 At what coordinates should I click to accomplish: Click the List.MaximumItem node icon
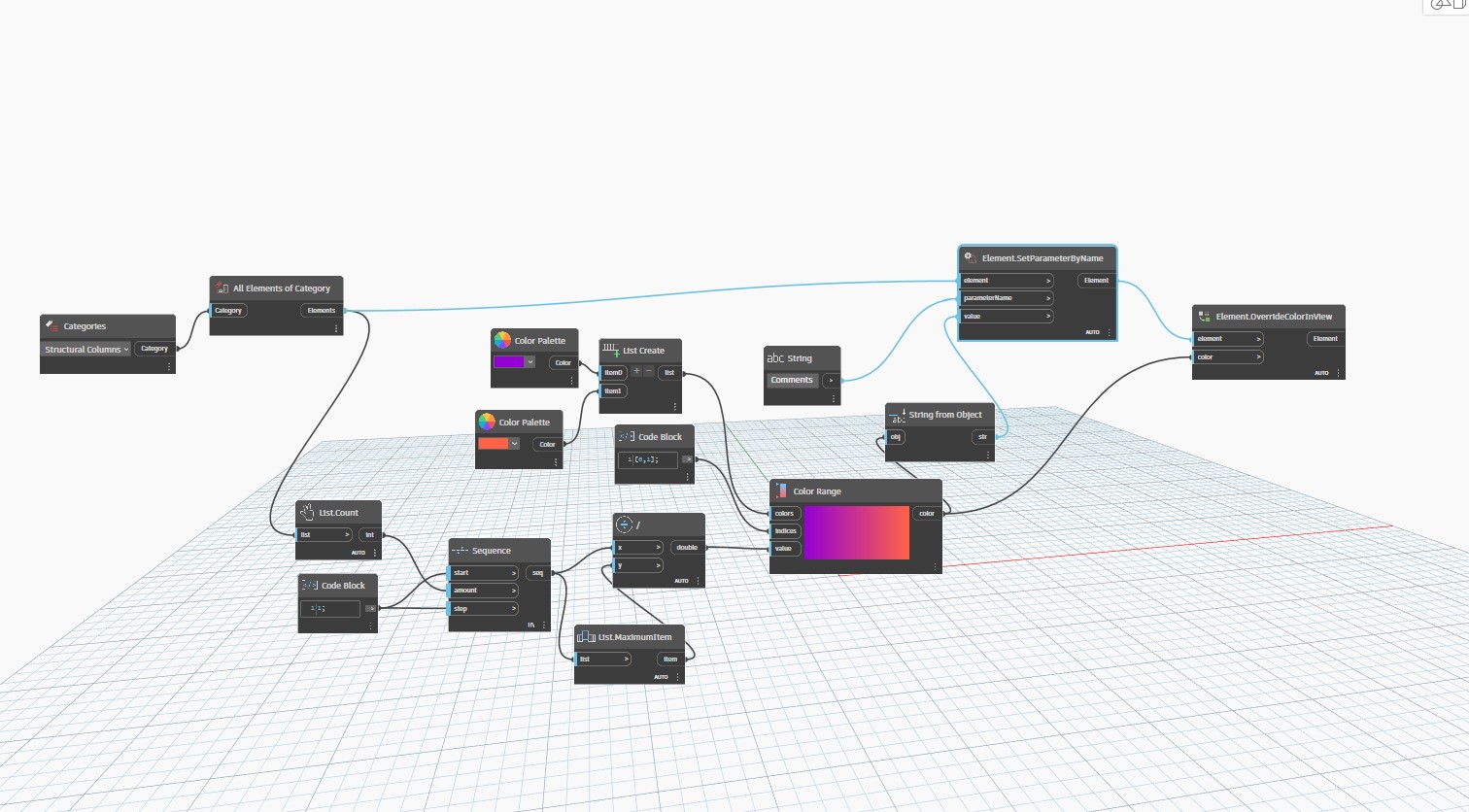(x=586, y=637)
